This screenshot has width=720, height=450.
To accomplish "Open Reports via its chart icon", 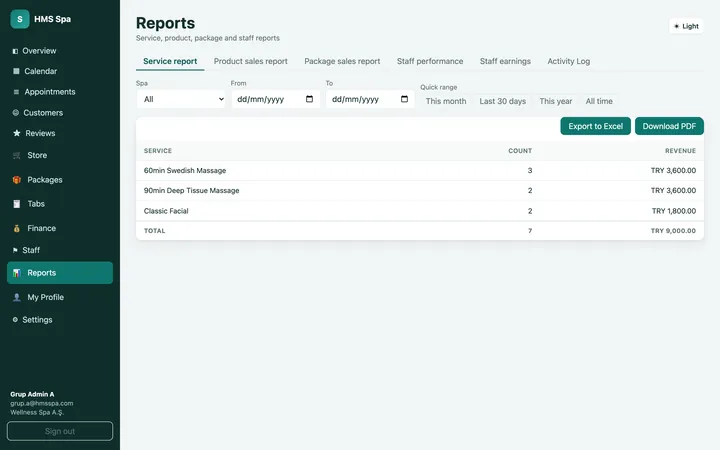I will click(x=17, y=273).
